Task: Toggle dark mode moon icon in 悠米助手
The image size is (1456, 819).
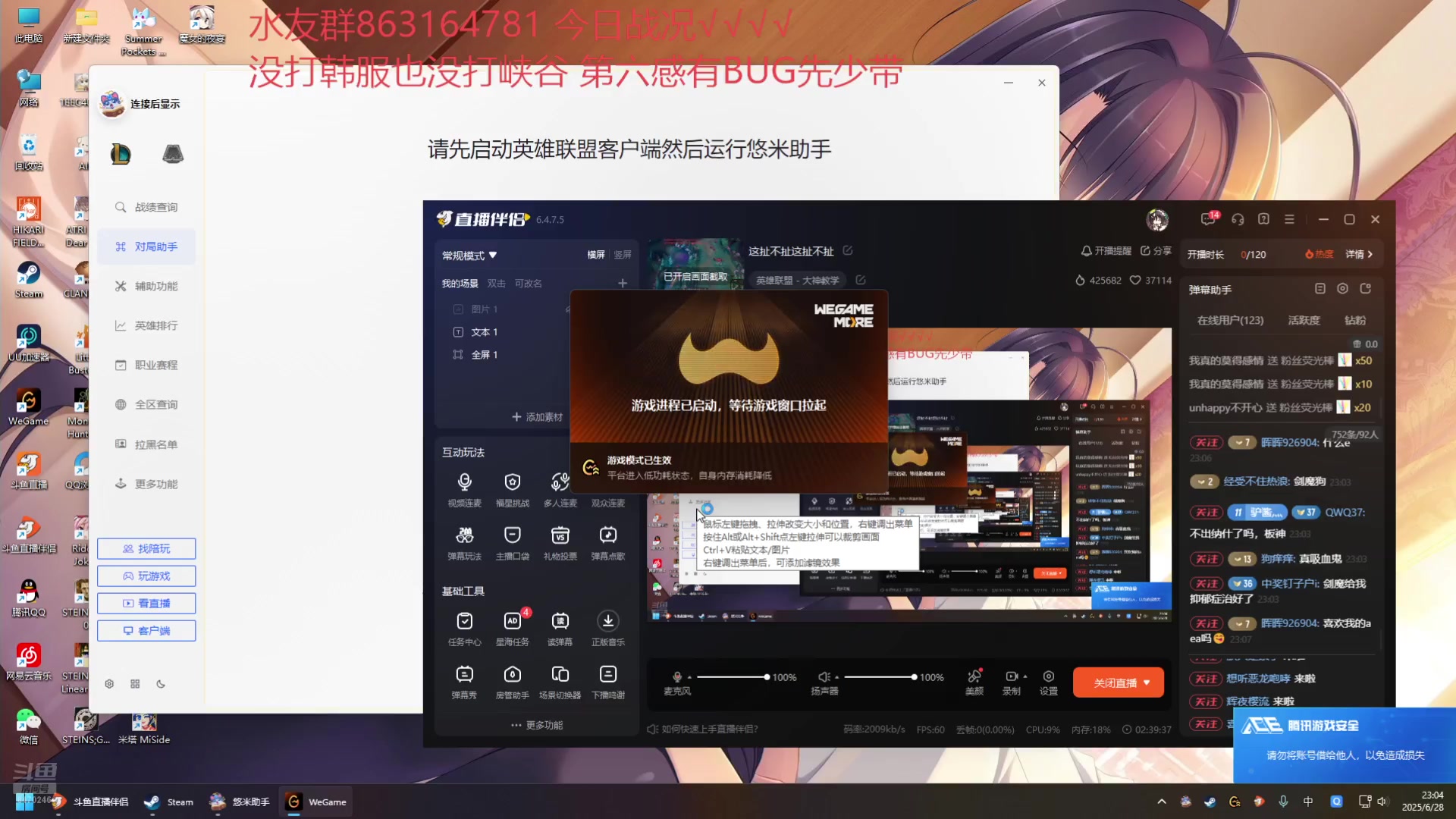Action: point(161,683)
